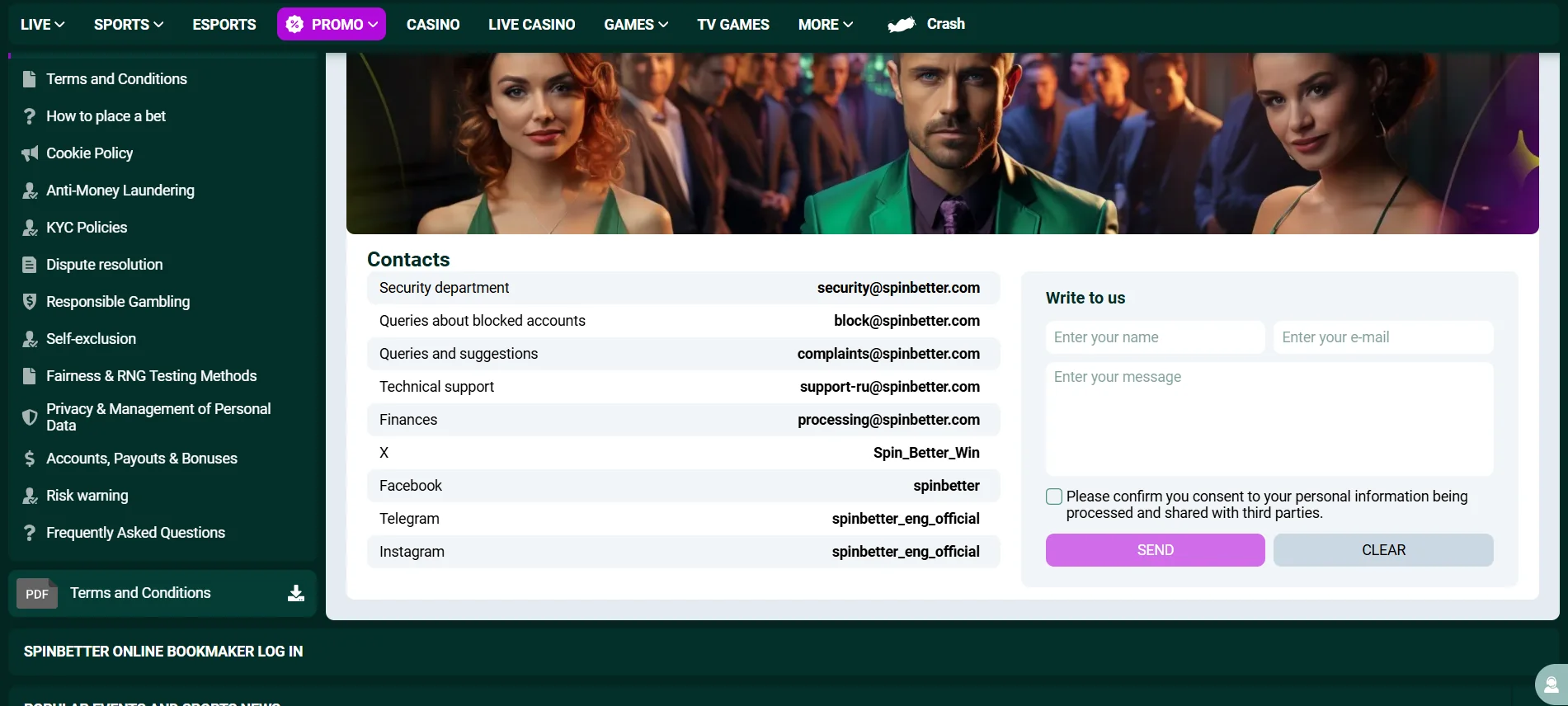Open the Spin_Better_Win X account link
The image size is (1568, 706).
pyautogui.click(x=926, y=453)
